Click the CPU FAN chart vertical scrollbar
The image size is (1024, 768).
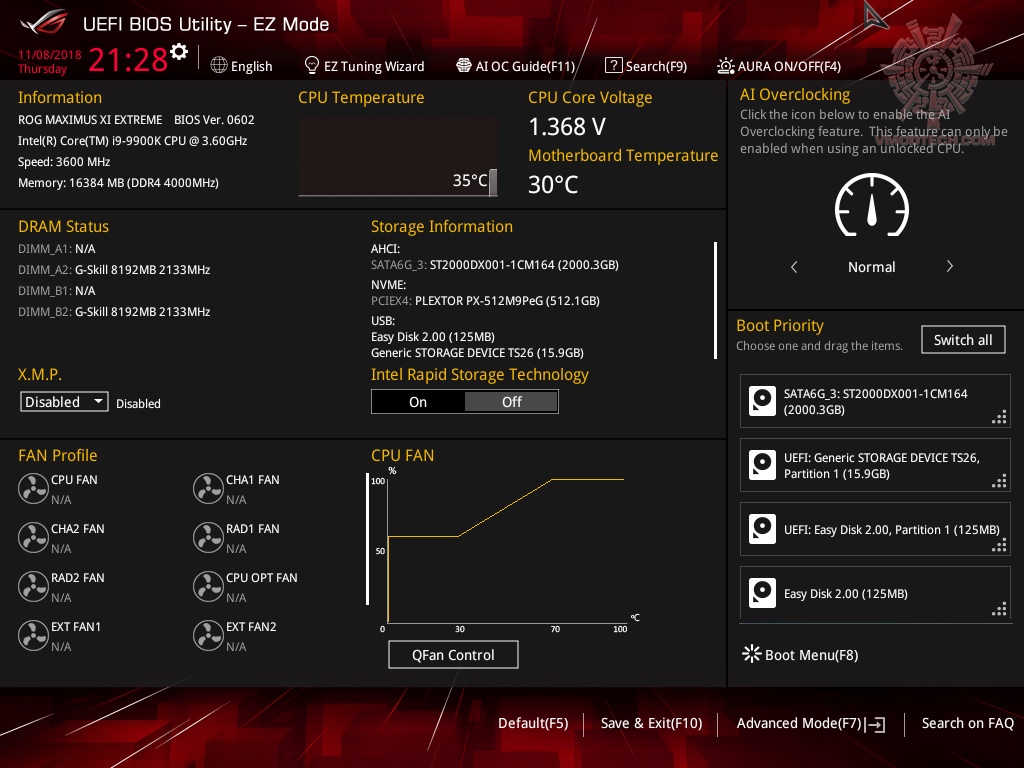(x=367, y=539)
